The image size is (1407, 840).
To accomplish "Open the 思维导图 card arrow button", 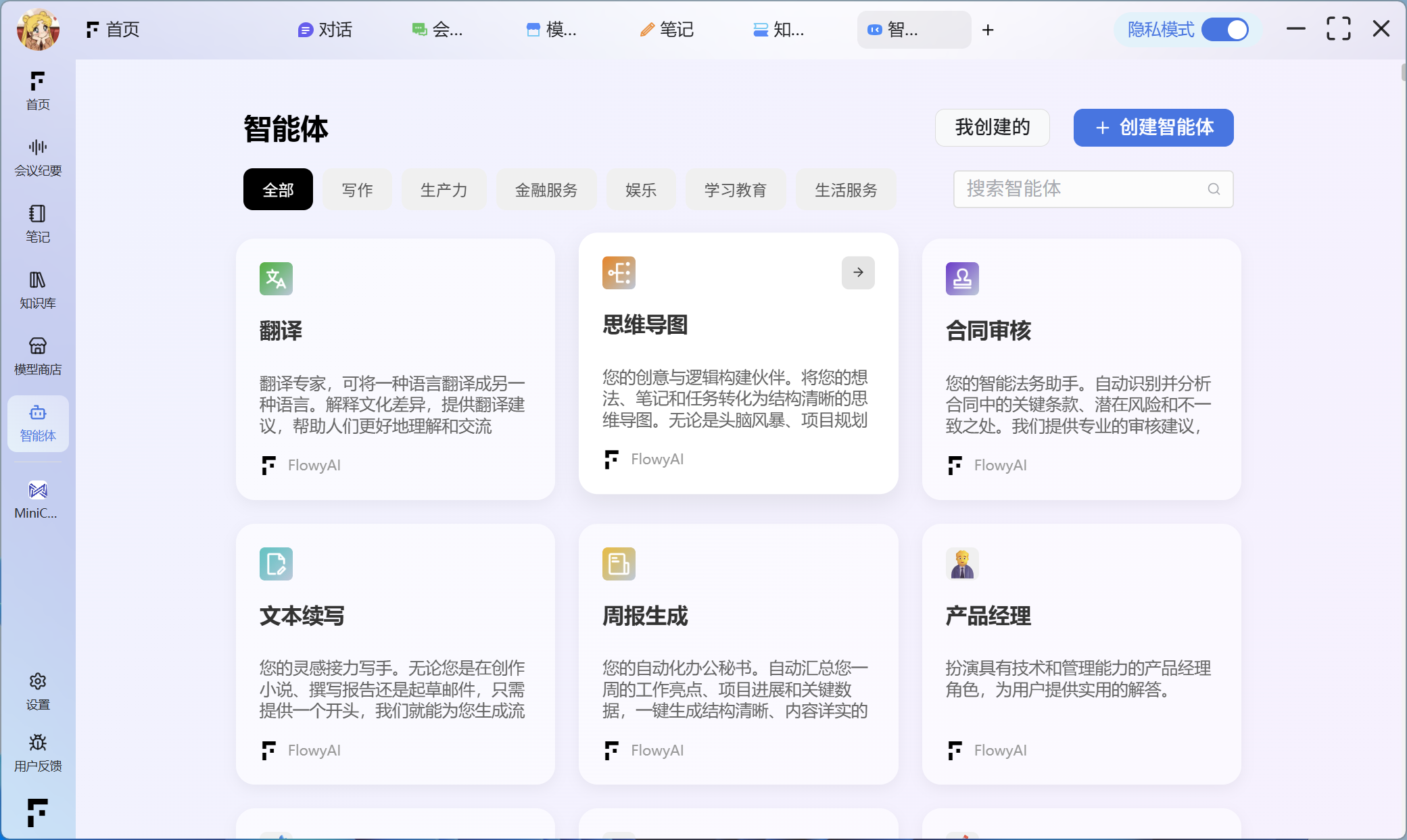I will pos(858,272).
